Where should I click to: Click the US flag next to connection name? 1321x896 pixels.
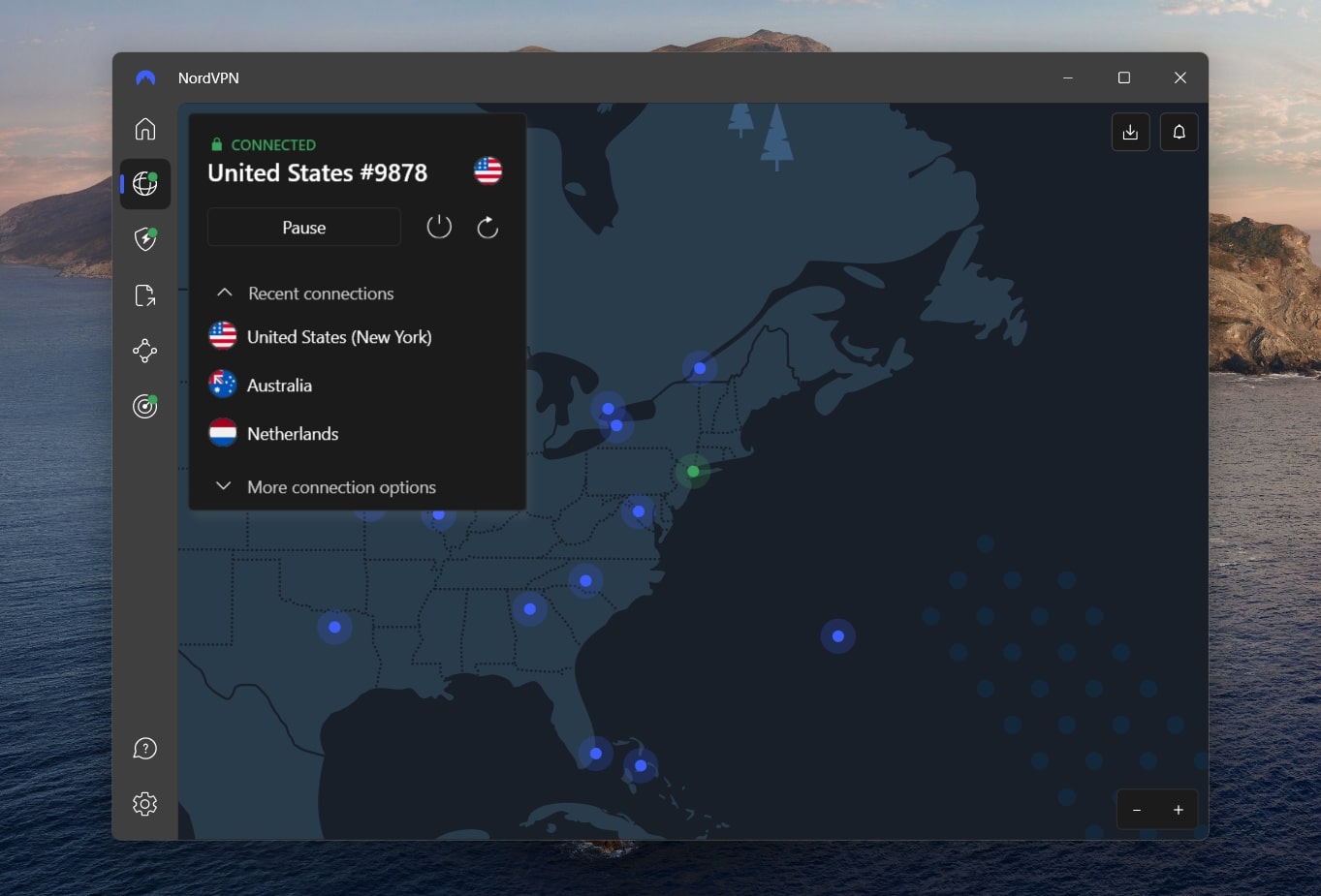tap(488, 171)
